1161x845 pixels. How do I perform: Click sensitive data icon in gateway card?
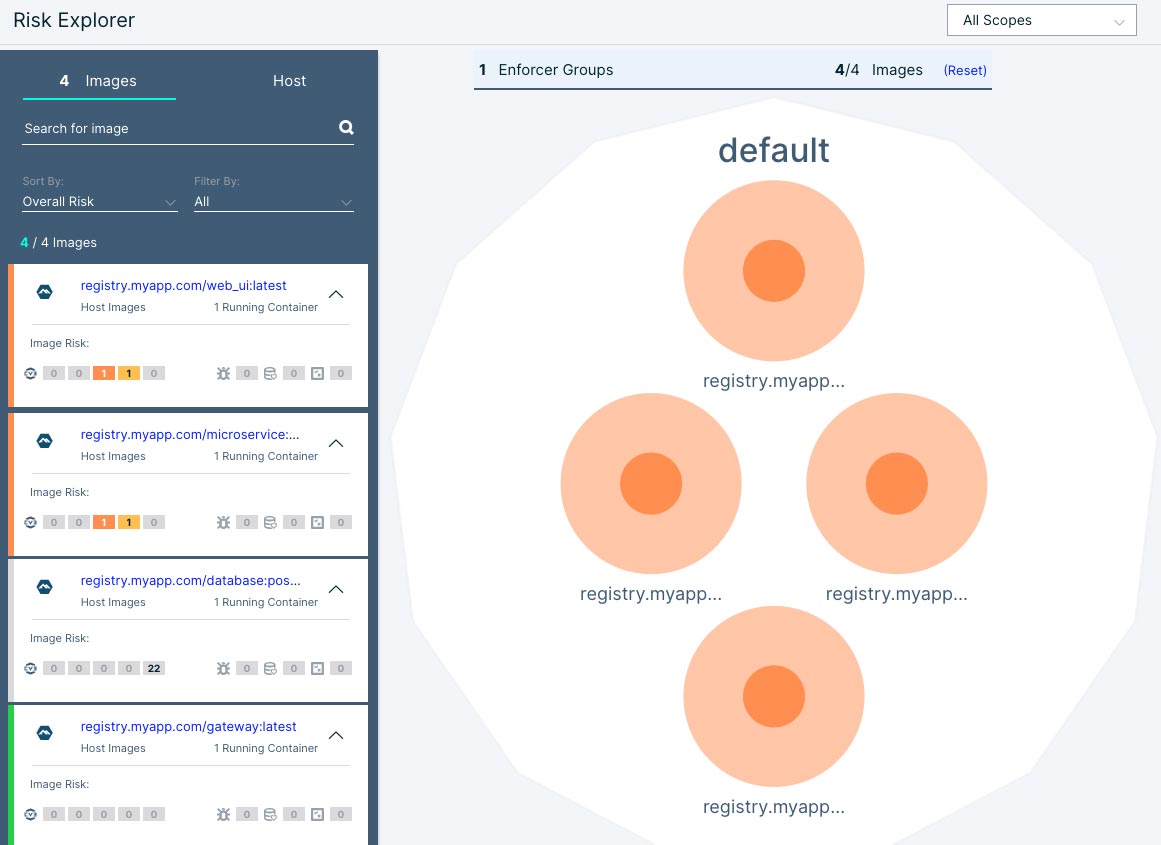(270, 814)
